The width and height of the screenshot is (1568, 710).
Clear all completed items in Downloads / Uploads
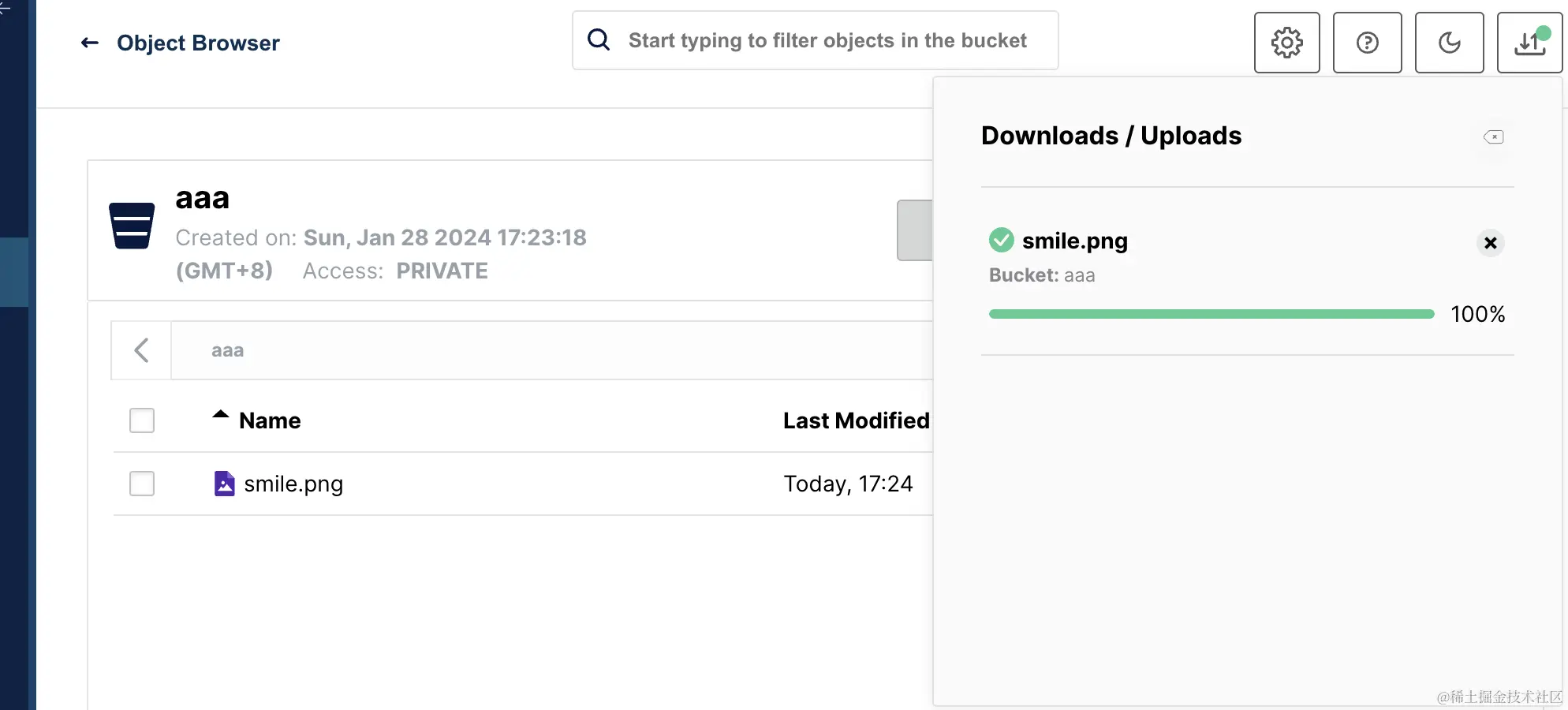pos(1494,137)
